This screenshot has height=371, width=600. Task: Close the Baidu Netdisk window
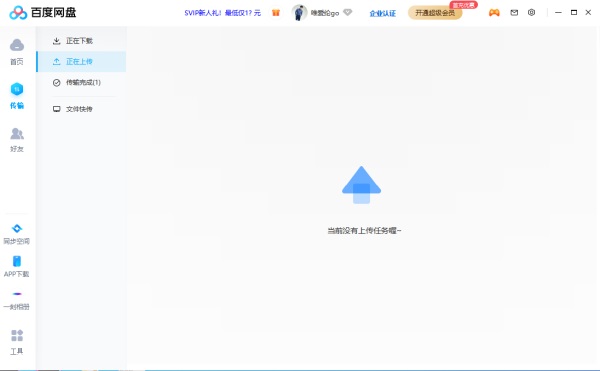coord(588,13)
